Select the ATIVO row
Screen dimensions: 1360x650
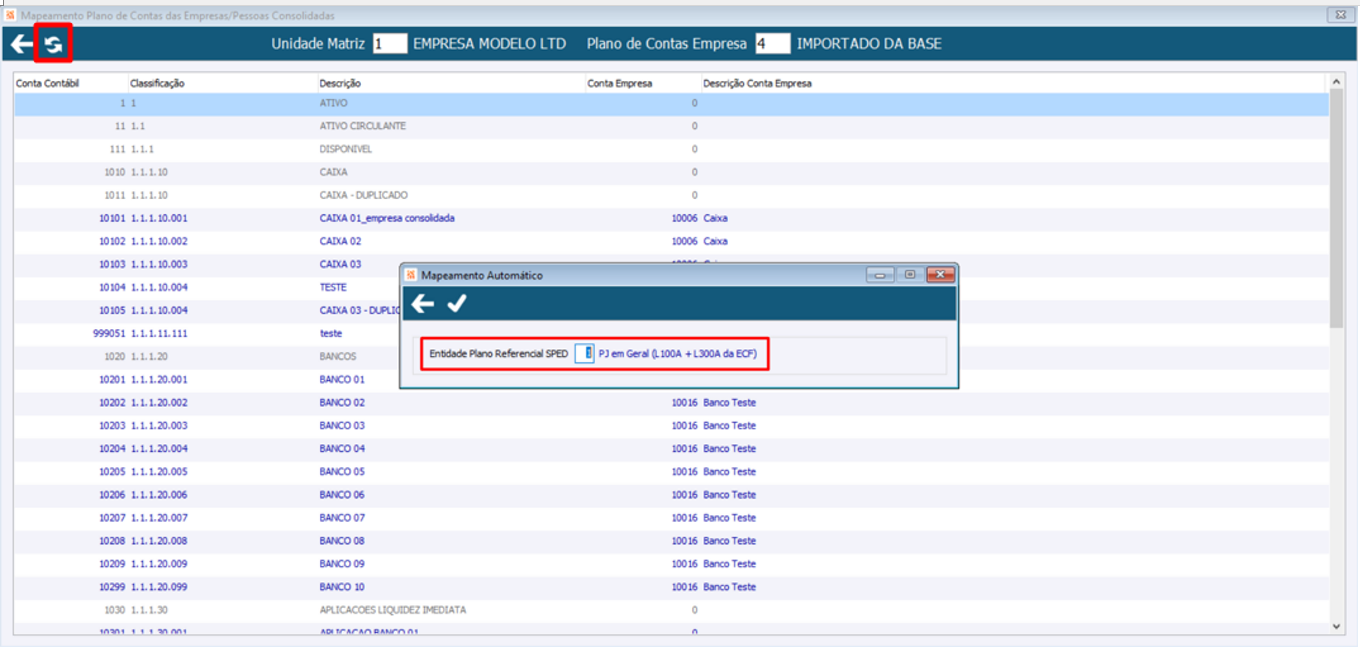tap(671, 103)
